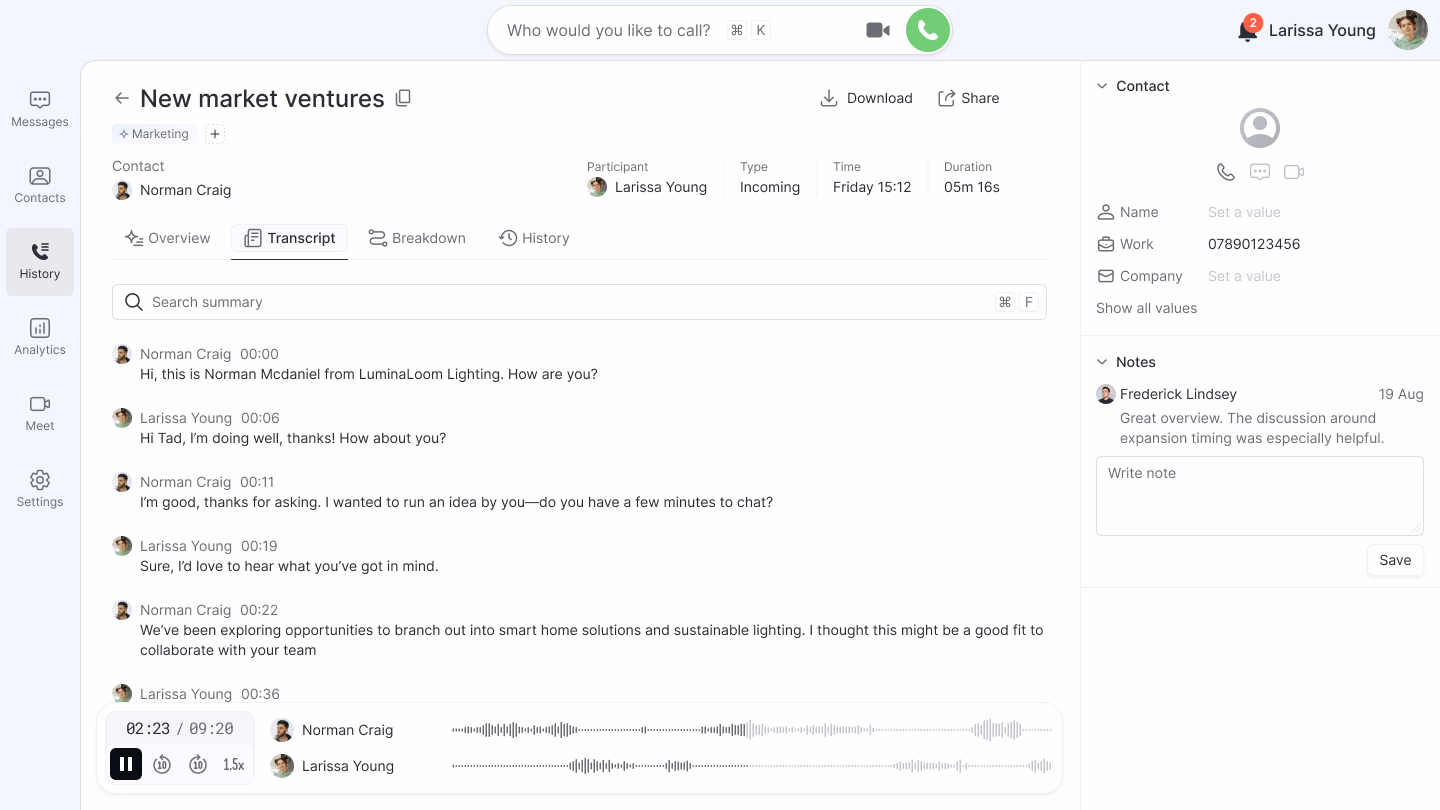Share this call
The image size is (1440, 810).
[x=968, y=98]
